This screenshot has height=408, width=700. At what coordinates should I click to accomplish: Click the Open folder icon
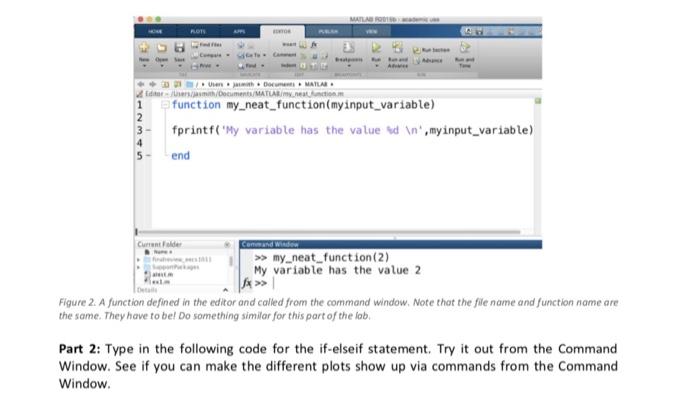click(x=162, y=47)
